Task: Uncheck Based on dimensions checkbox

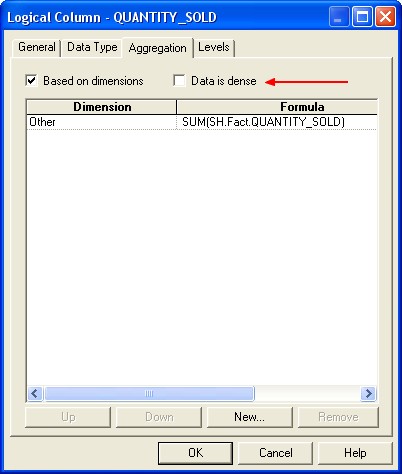Action: [31, 81]
